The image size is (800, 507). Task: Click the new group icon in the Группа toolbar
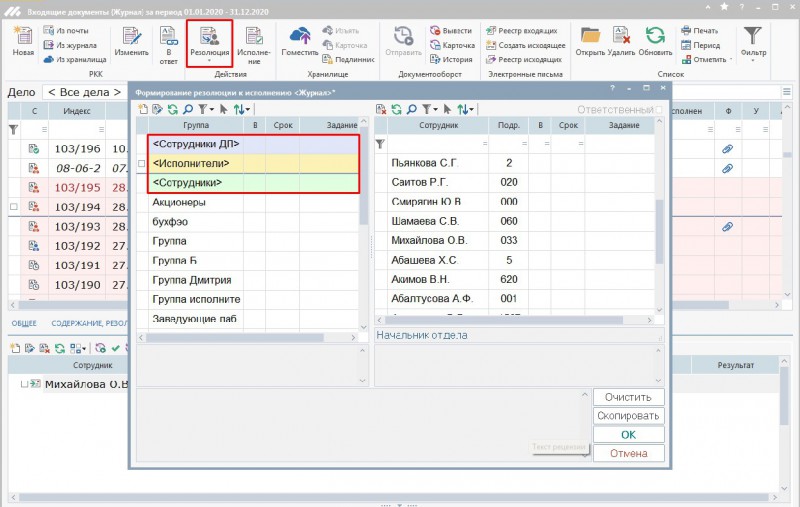point(143,109)
